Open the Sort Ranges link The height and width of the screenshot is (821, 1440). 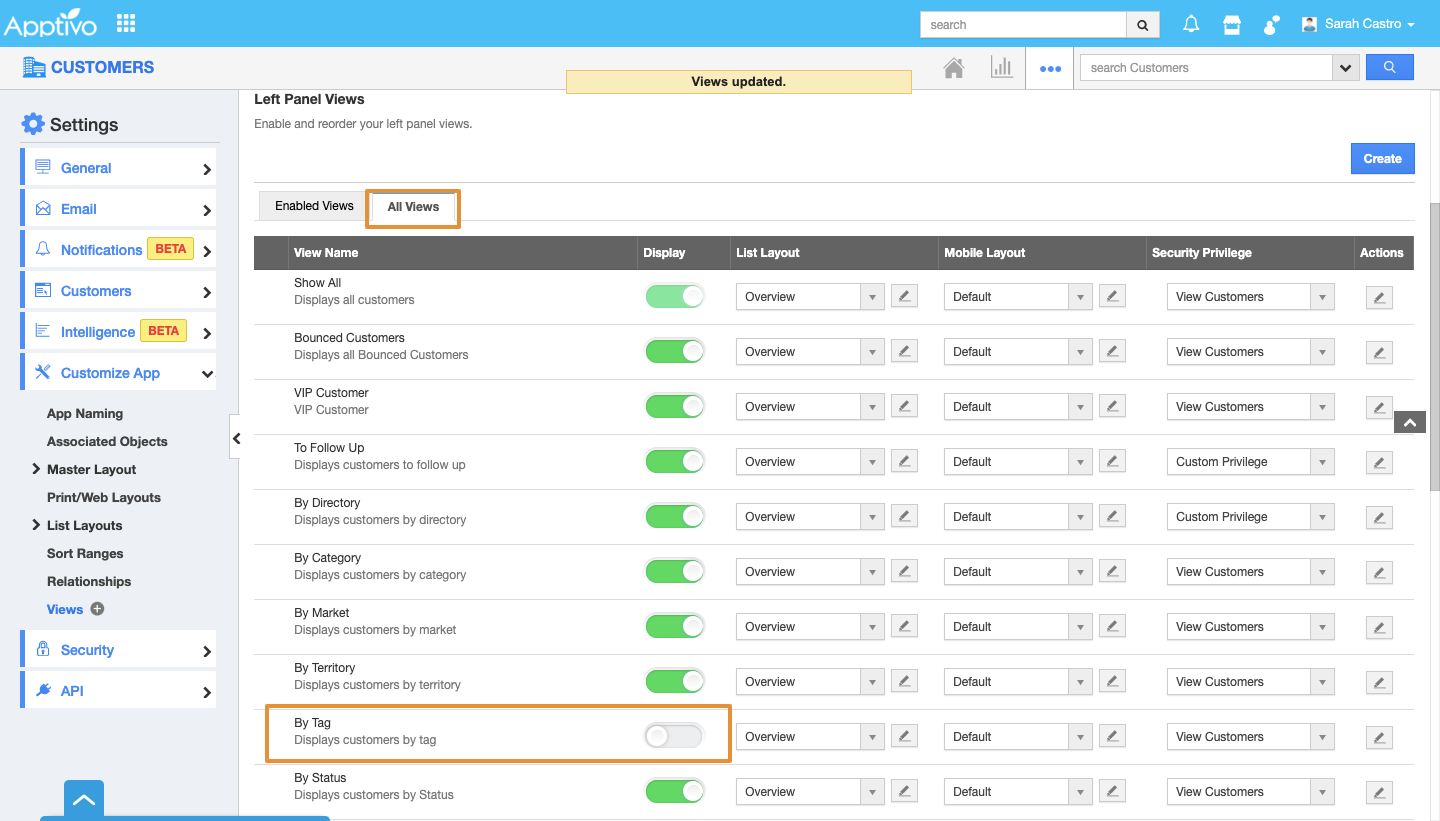(x=85, y=553)
